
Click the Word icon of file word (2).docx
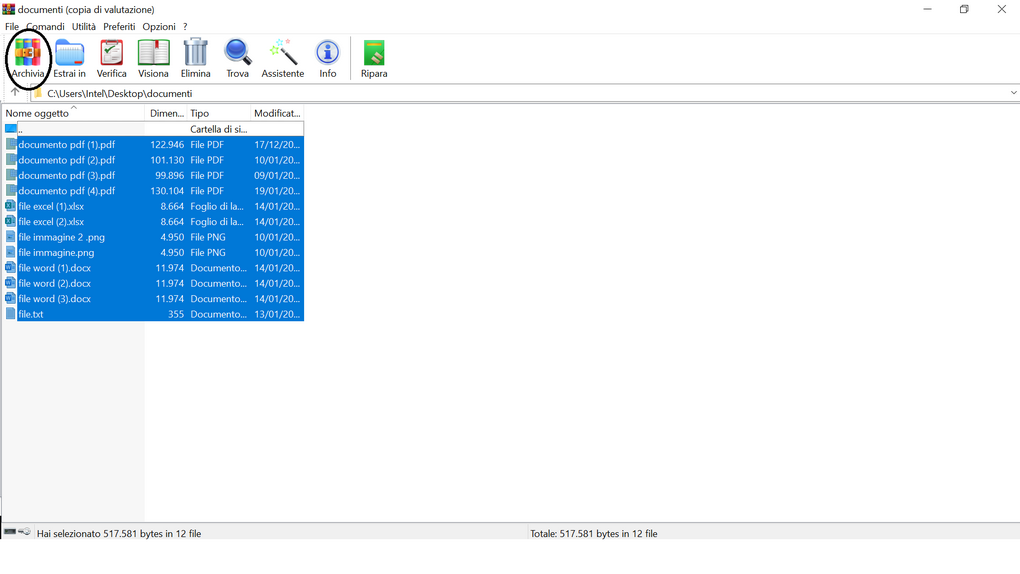tap(10, 283)
